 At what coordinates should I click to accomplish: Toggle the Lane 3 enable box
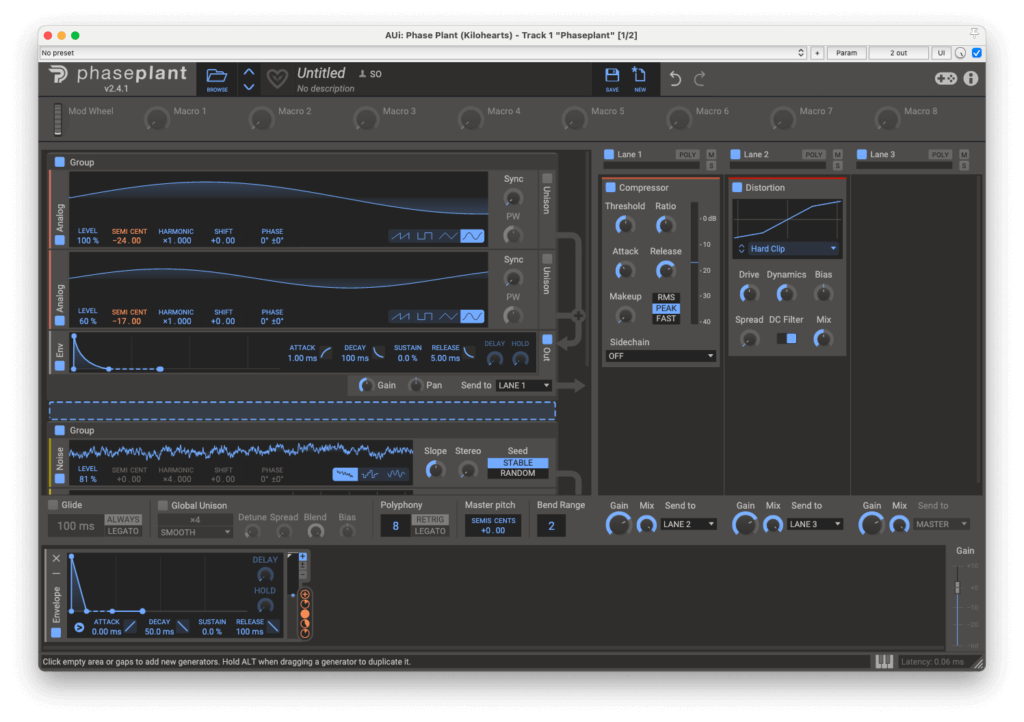(x=861, y=154)
